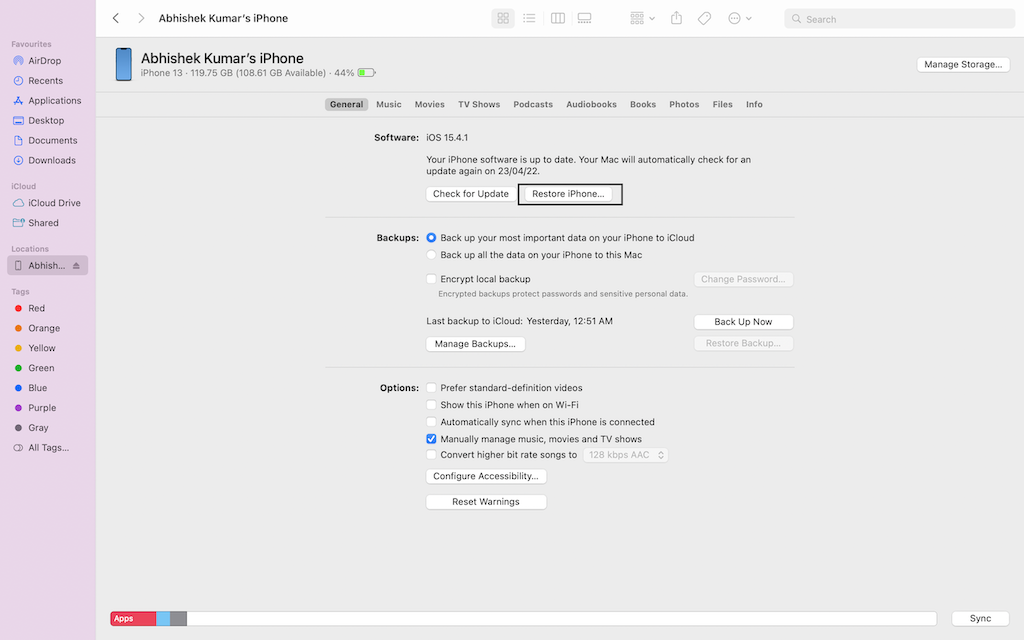Select back up to this Mac option
This screenshot has width=1024, height=640.
pos(431,255)
